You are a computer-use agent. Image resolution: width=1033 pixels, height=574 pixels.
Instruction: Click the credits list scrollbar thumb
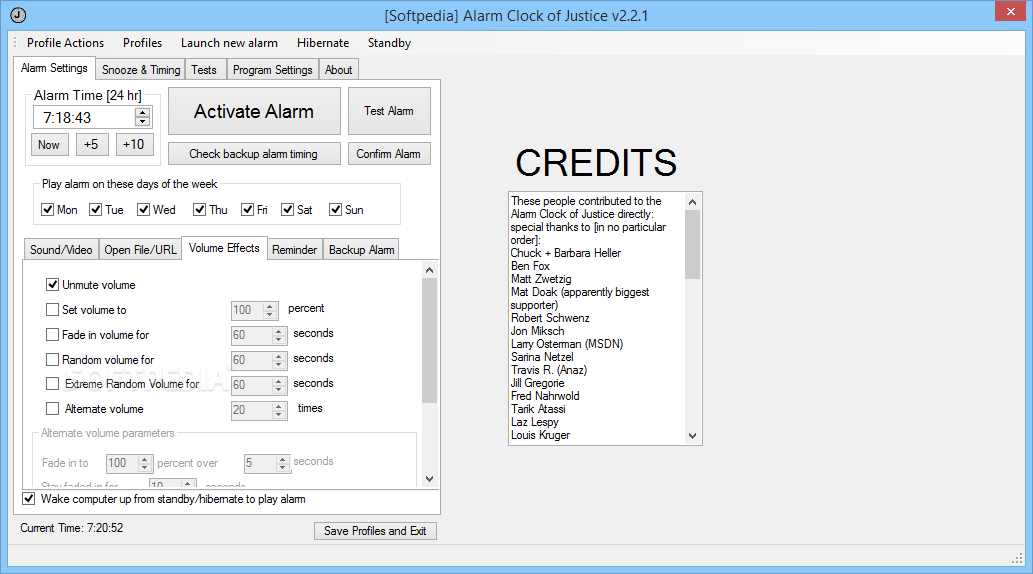coord(692,244)
